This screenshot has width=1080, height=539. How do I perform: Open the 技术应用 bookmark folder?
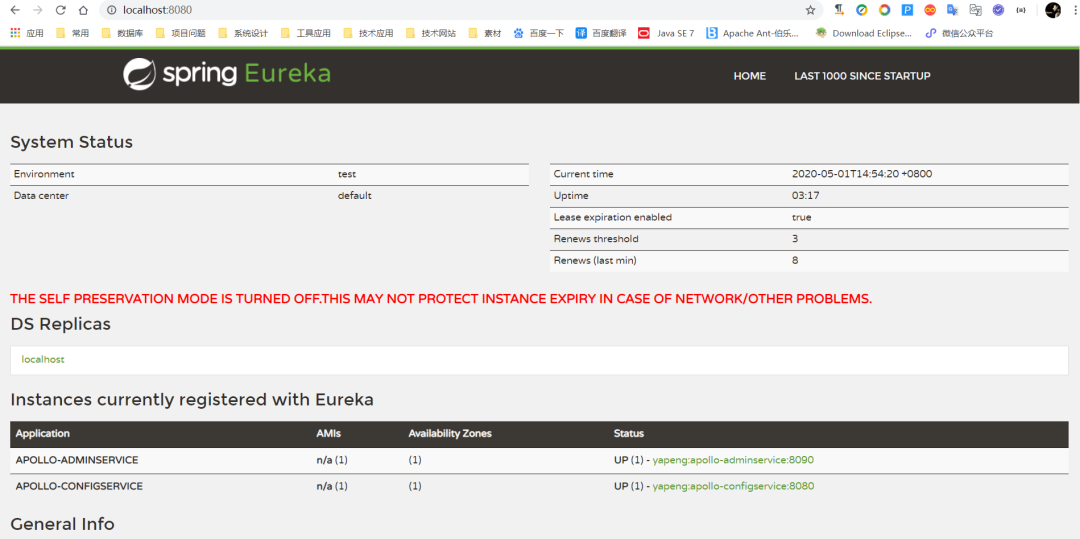coord(368,33)
